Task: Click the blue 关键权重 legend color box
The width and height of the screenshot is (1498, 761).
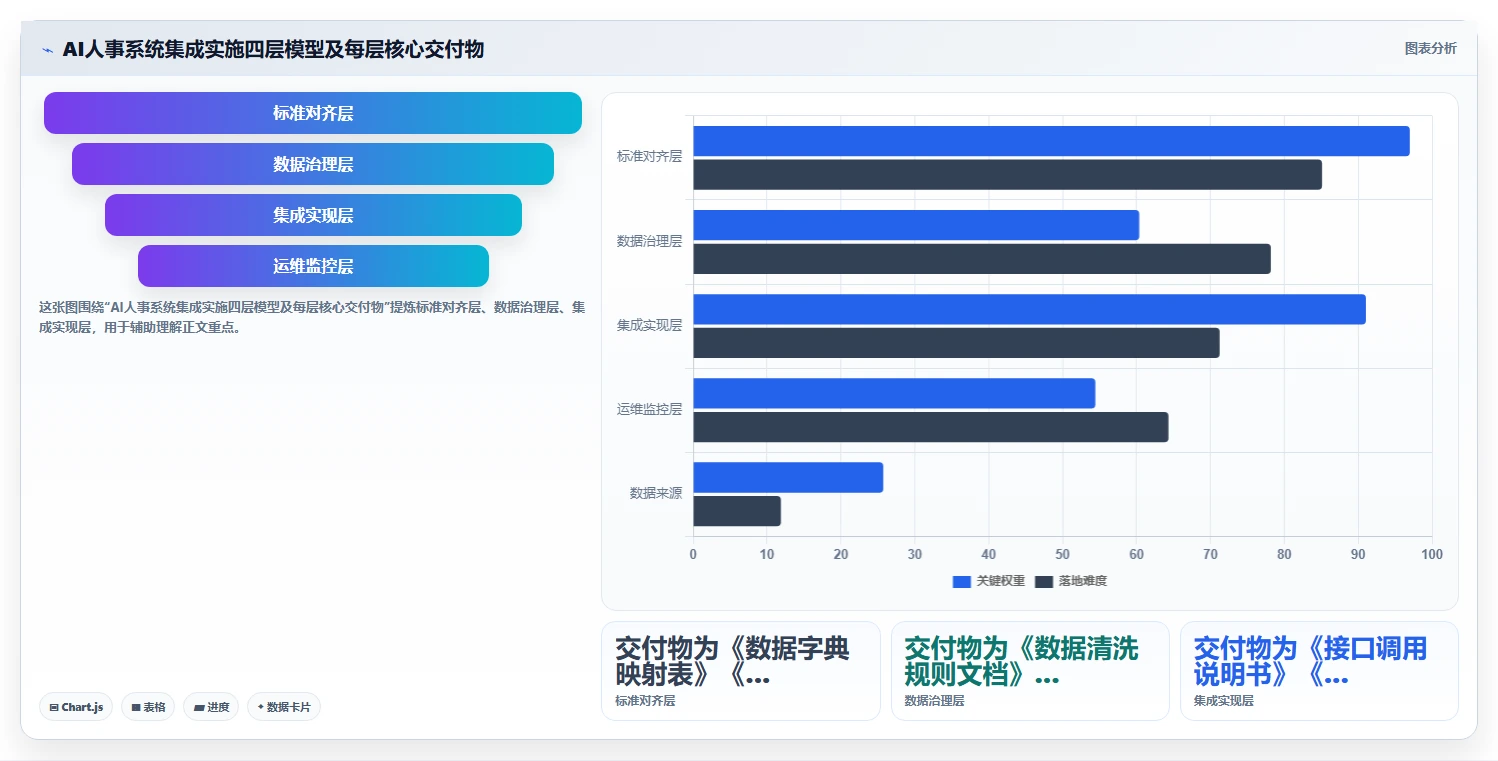Action: pyautogui.click(x=962, y=581)
